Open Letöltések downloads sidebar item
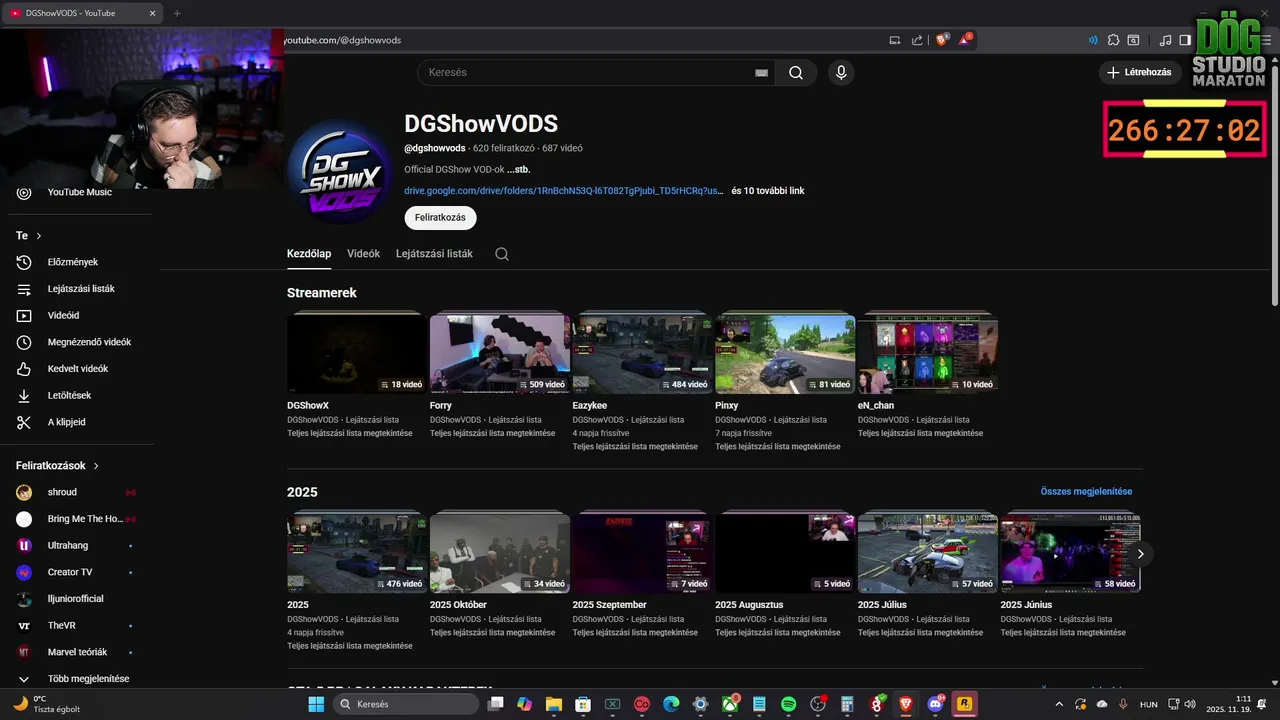This screenshot has height=720, width=1280. (x=69, y=395)
